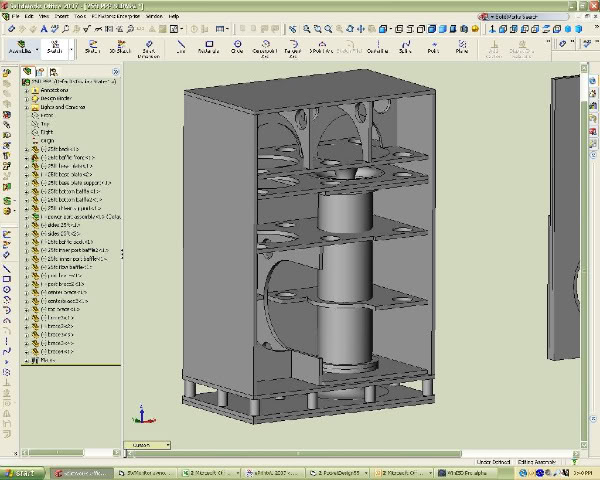This screenshot has width=600, height=480.
Task: Click the Windows Start button
Action: (x=21, y=472)
